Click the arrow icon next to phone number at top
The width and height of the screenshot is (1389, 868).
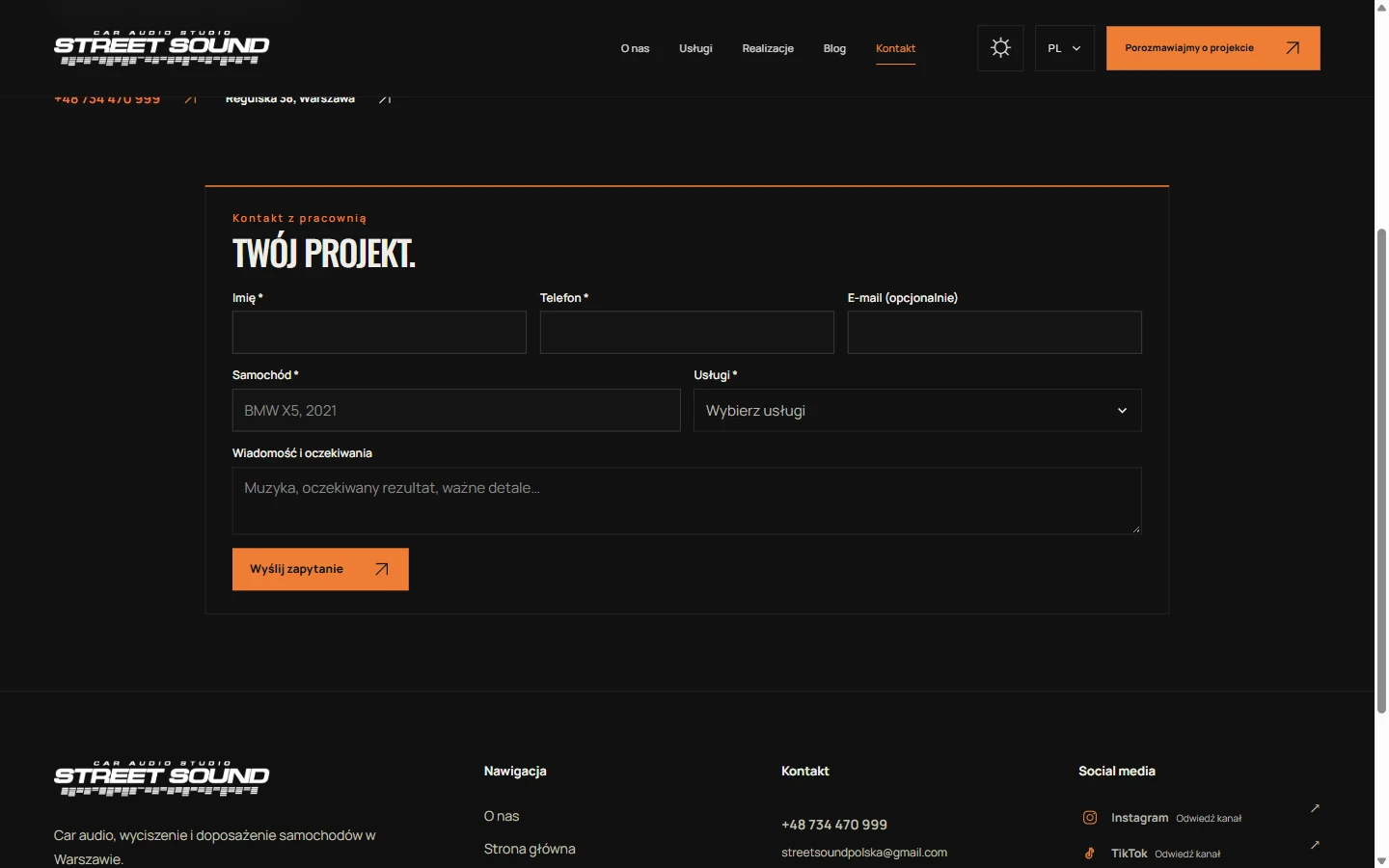[191, 98]
